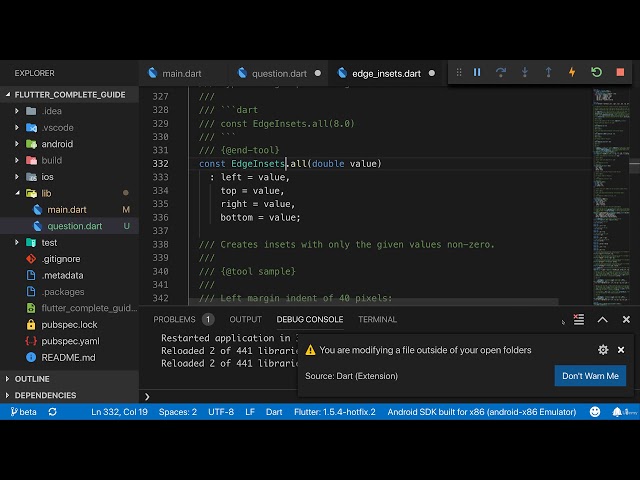
Task: Click the Step Over debug icon
Action: pos(501,72)
